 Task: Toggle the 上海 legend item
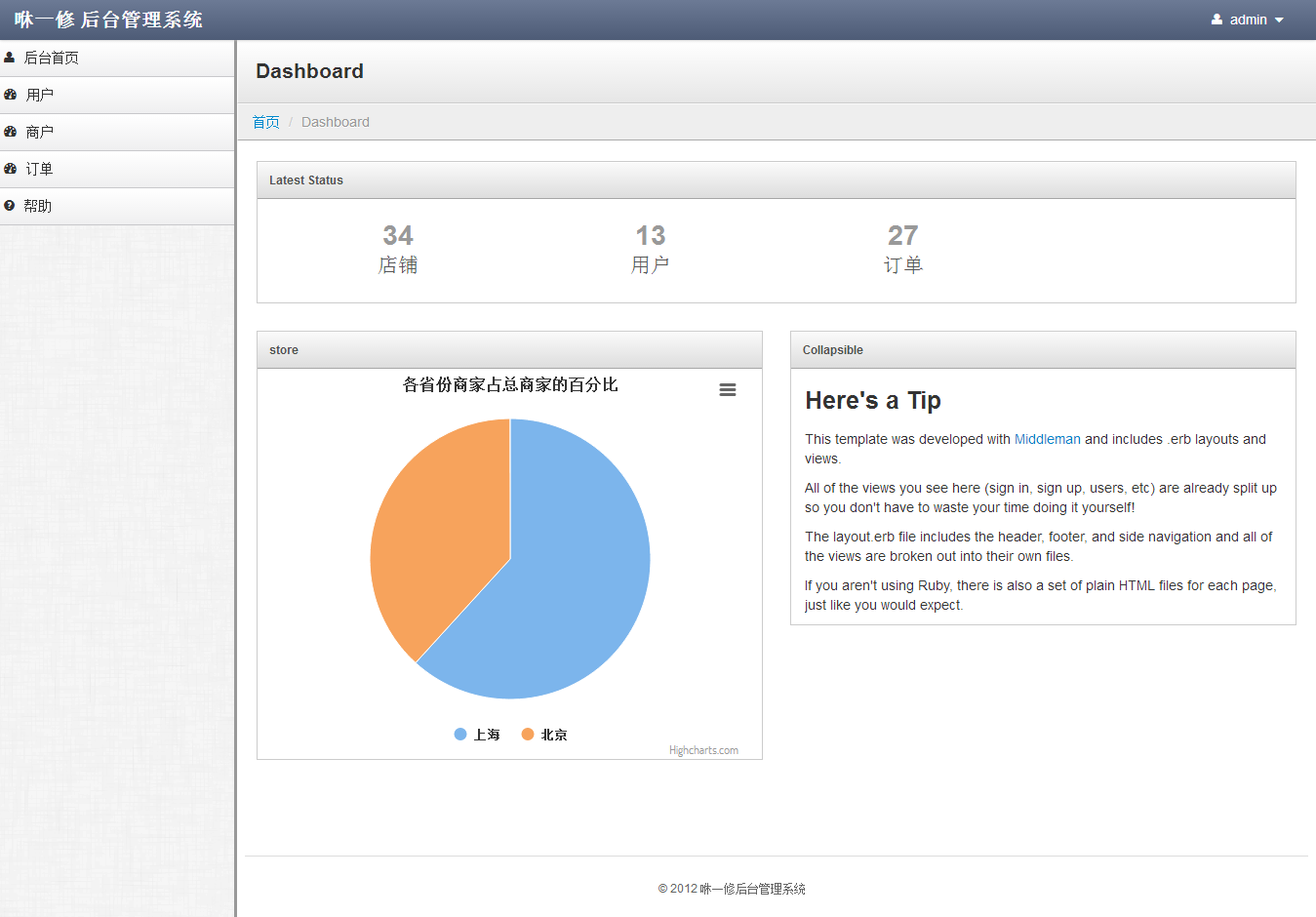pos(477,735)
